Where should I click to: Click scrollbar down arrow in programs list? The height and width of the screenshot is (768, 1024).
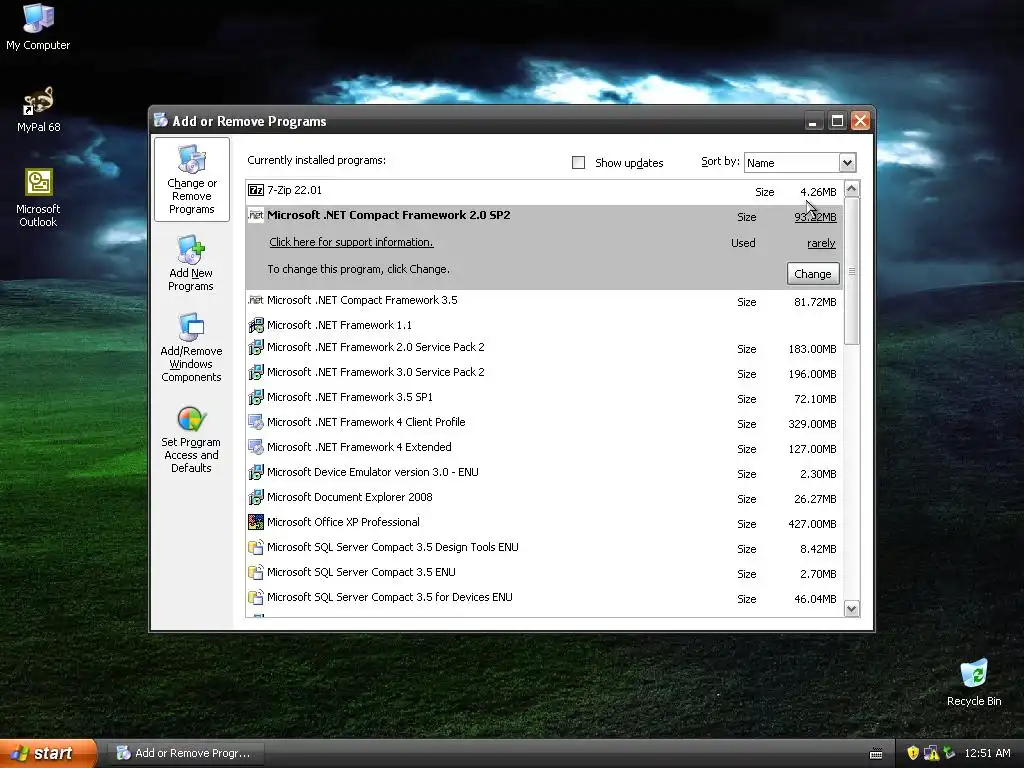pos(852,609)
